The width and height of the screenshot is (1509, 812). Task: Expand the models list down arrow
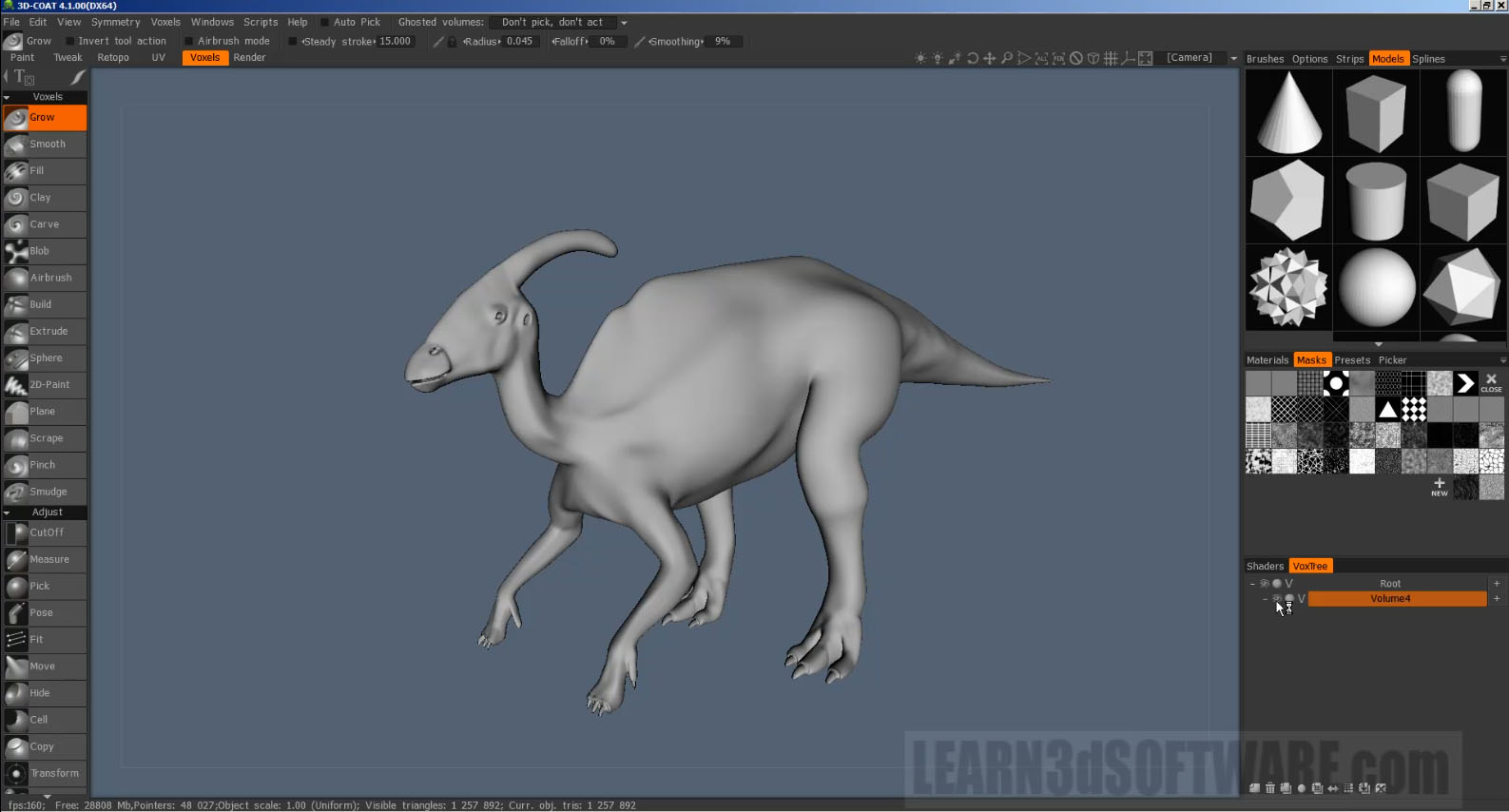(1378, 344)
